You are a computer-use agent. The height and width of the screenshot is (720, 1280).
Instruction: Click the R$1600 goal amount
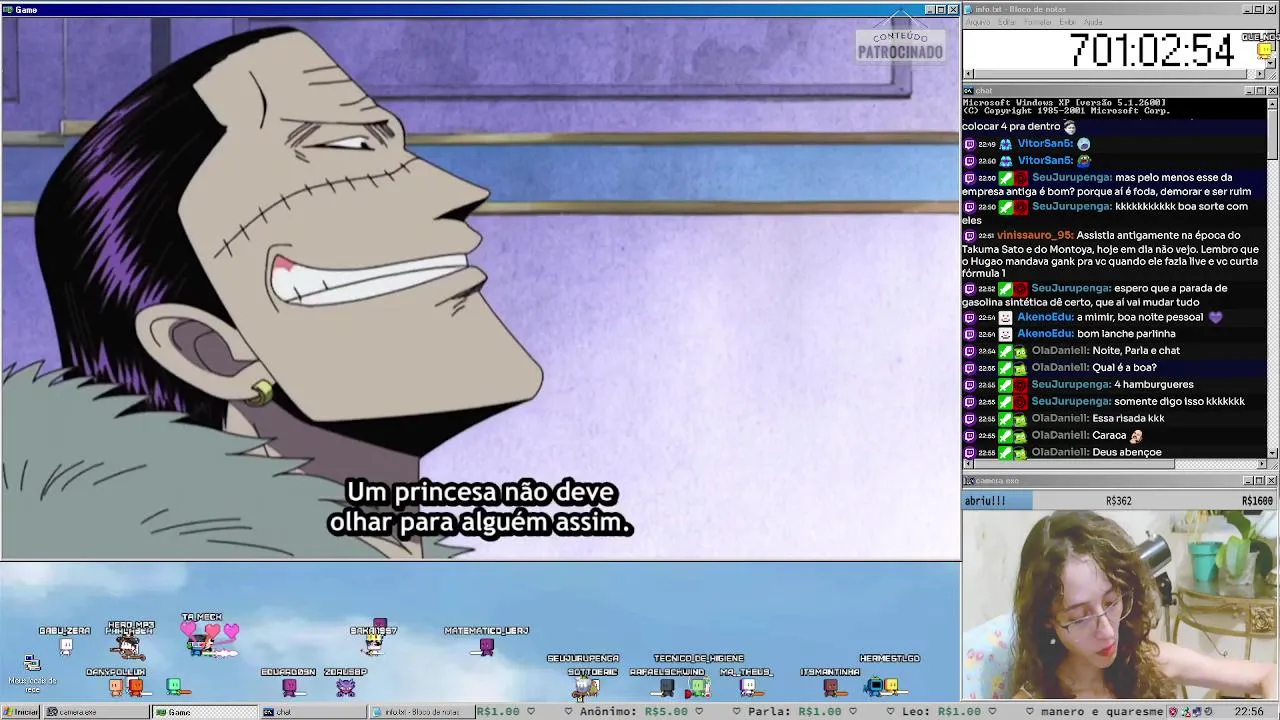tap(1257, 501)
